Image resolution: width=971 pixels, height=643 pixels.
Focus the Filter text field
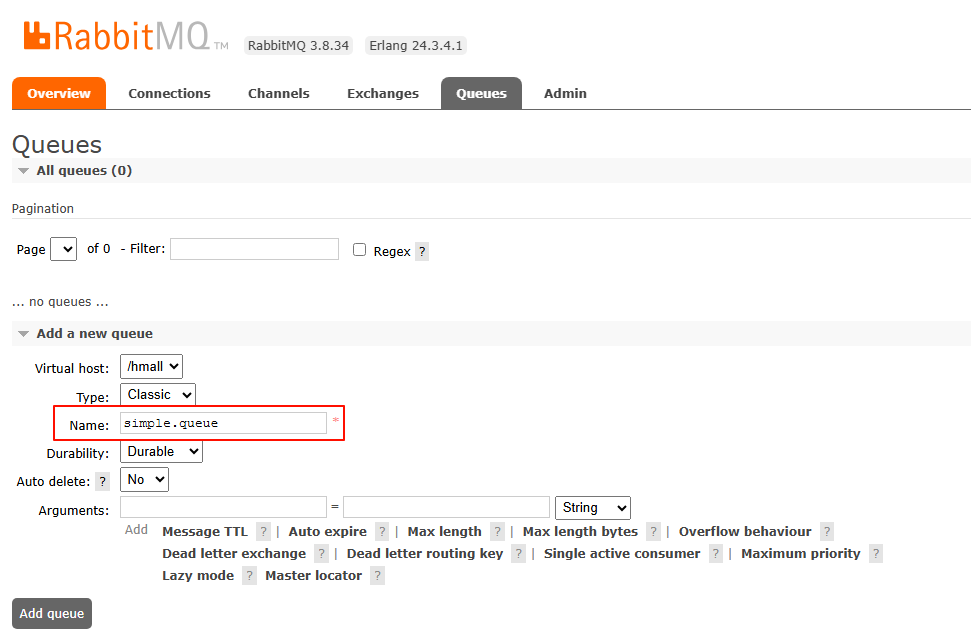click(x=255, y=249)
